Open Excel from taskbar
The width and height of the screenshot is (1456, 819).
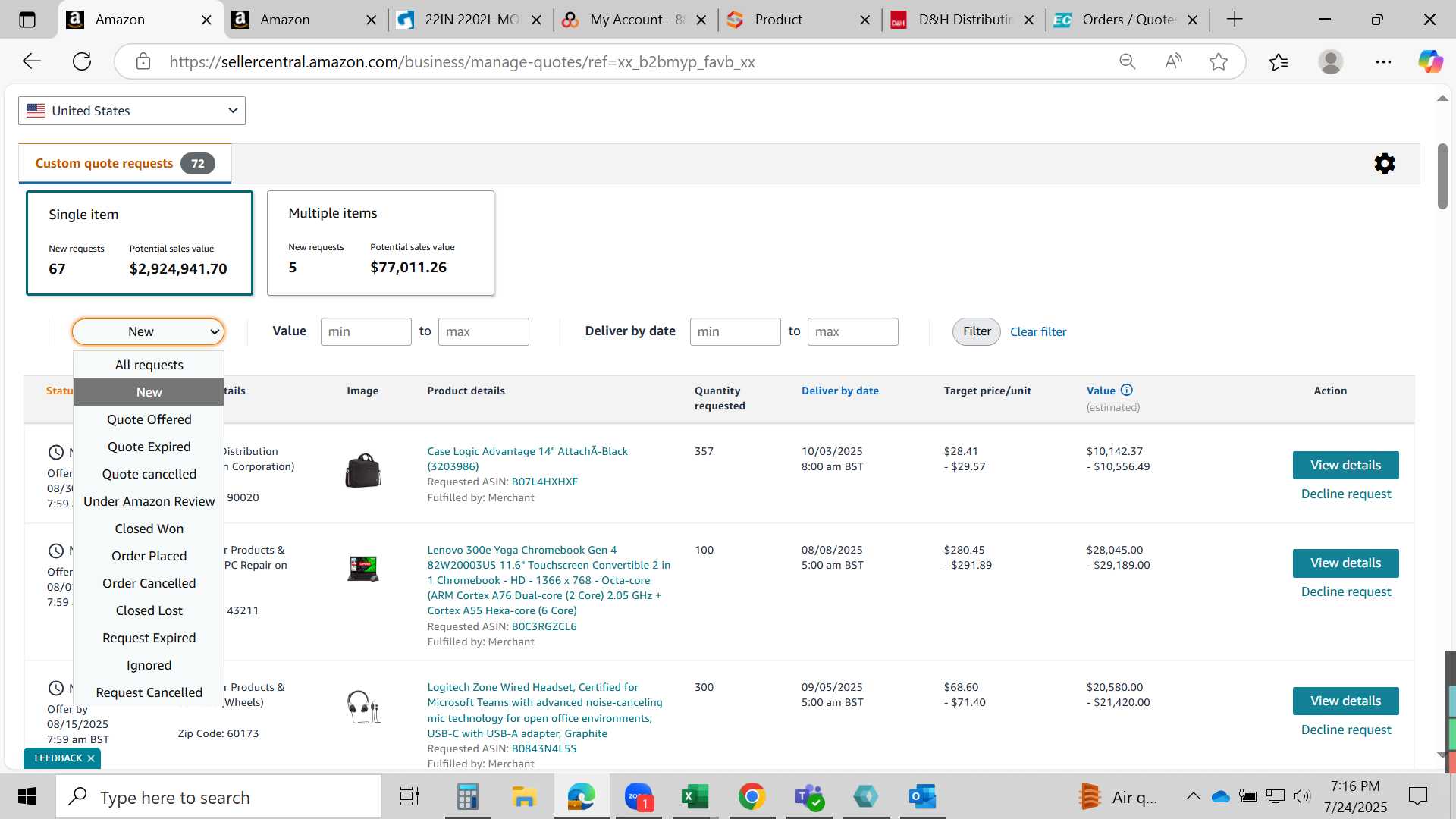point(695,797)
